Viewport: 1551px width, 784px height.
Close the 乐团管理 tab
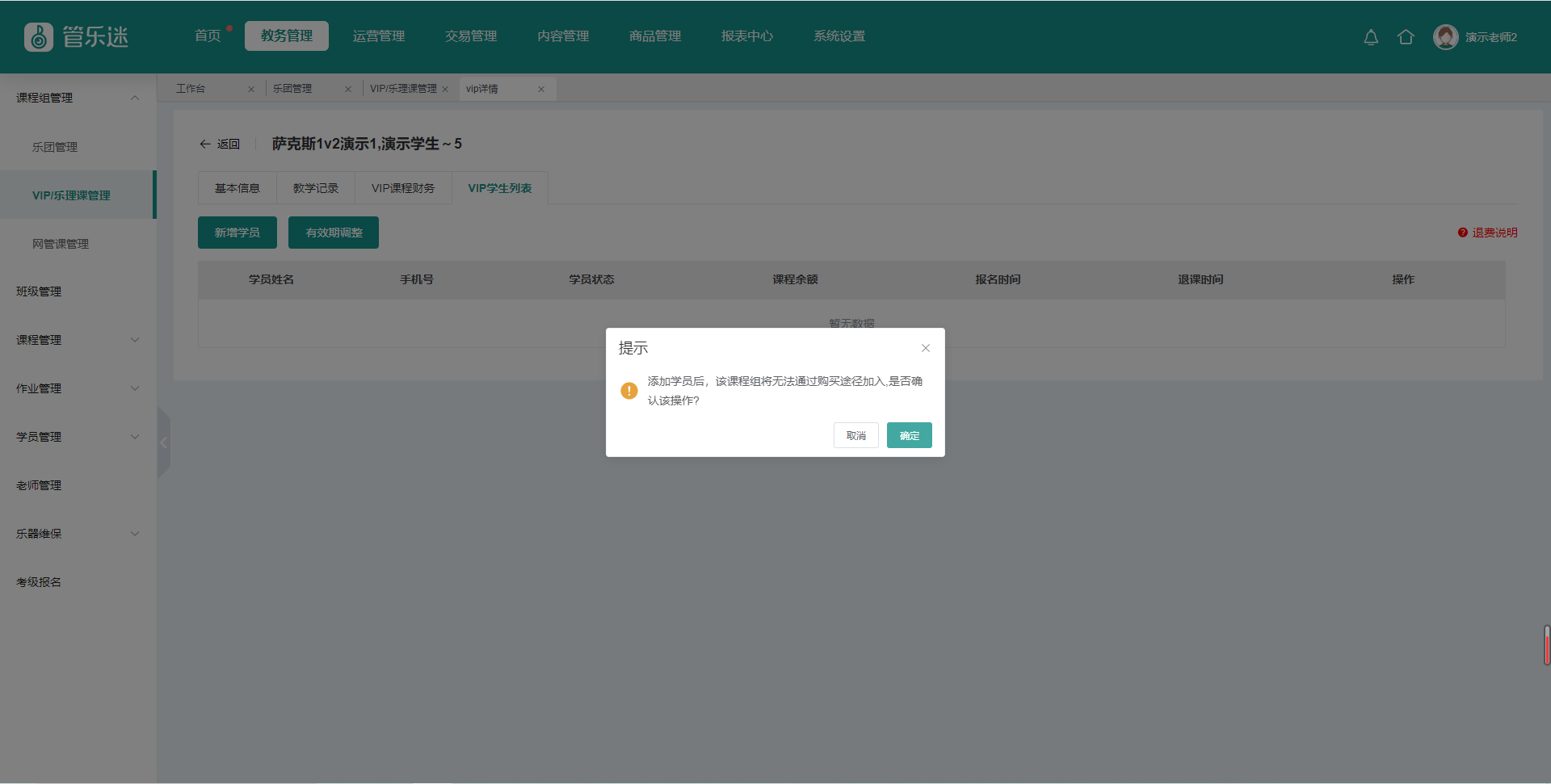(x=348, y=89)
